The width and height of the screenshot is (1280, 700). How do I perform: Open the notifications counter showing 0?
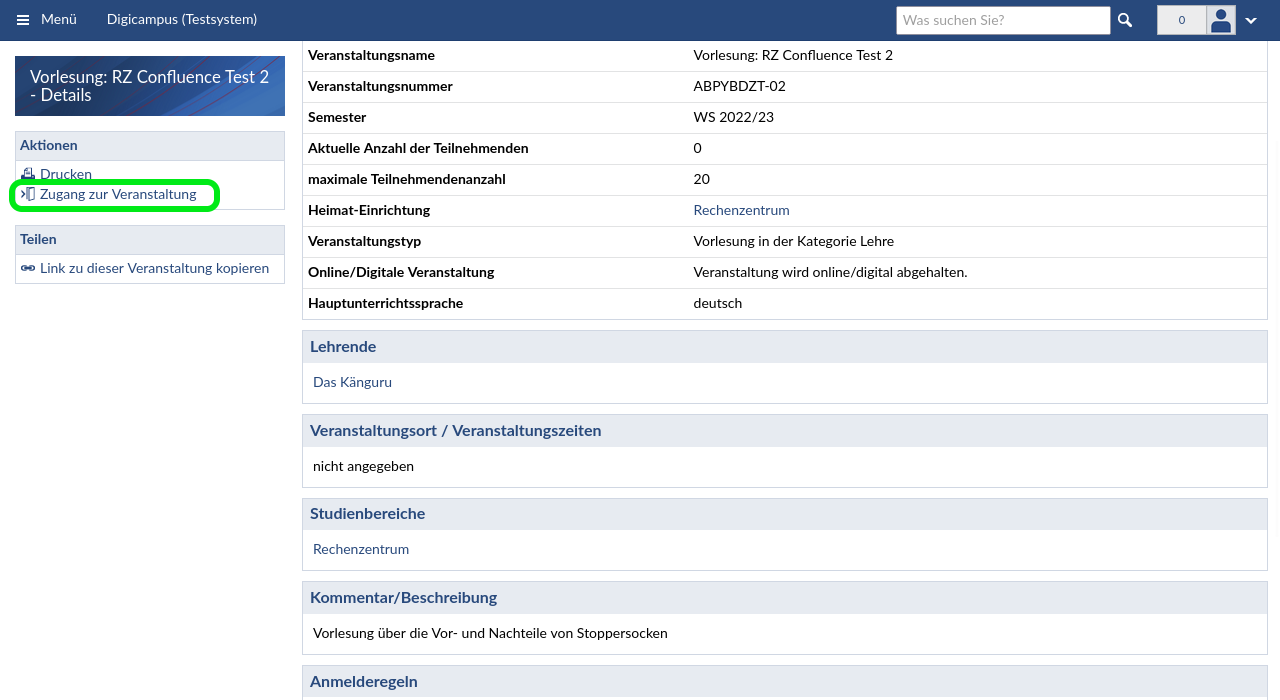[x=1181, y=20]
